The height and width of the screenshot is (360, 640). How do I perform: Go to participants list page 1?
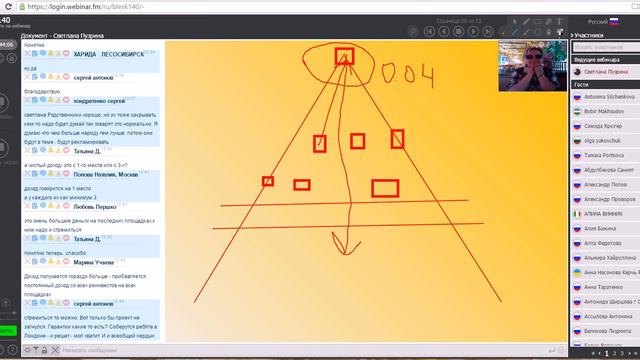point(607,353)
